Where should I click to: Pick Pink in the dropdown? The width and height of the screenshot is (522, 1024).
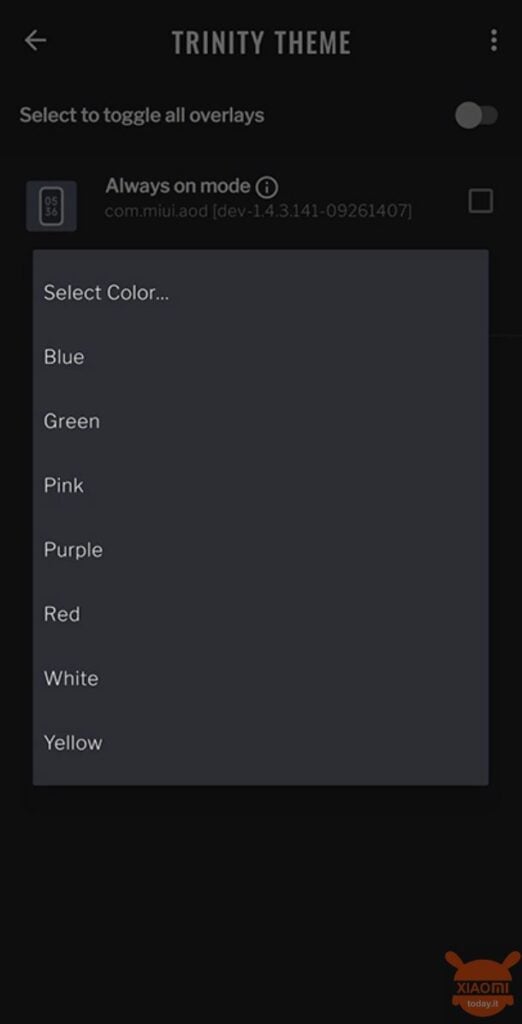point(261,485)
